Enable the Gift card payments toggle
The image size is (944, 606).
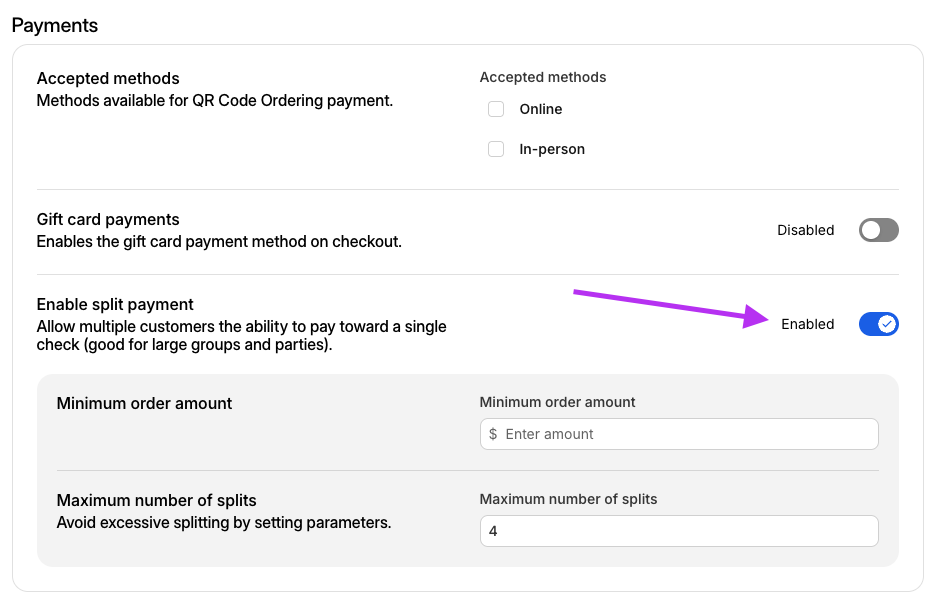coord(878,230)
